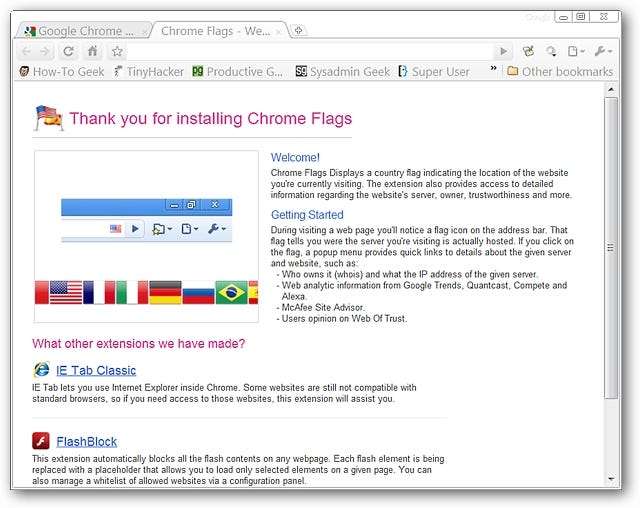Click the FlashBlock icon
The image size is (640, 508).
(41, 441)
